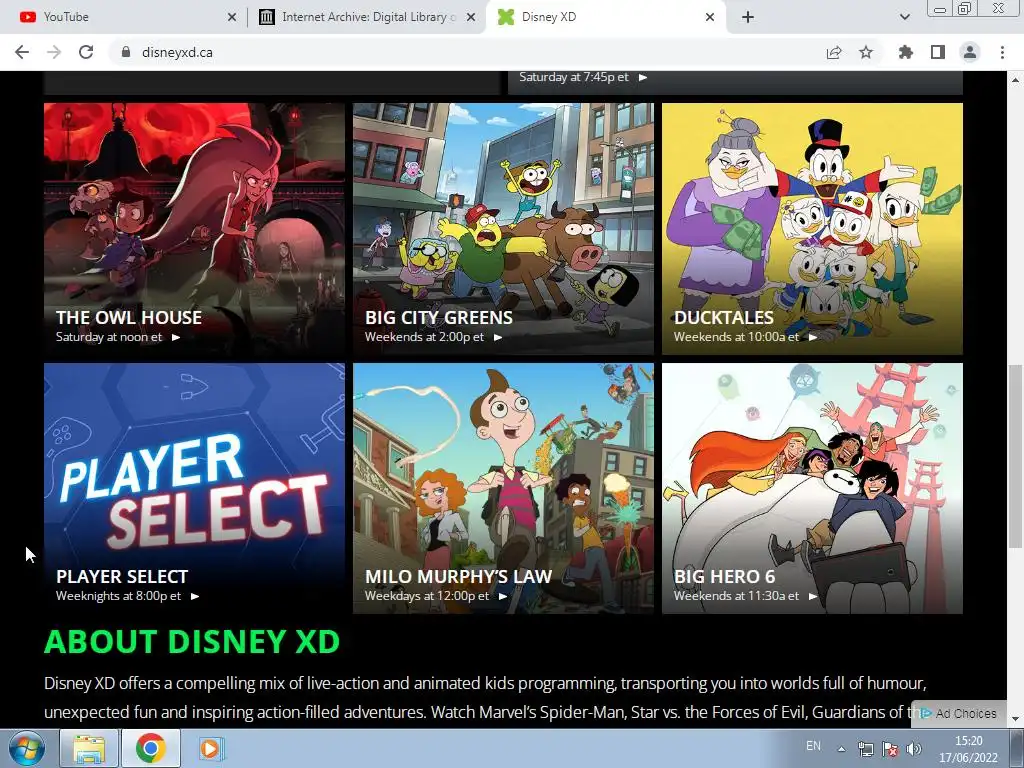The image size is (1024, 768).
Task: Click the browser forward arrow
Action: click(54, 52)
